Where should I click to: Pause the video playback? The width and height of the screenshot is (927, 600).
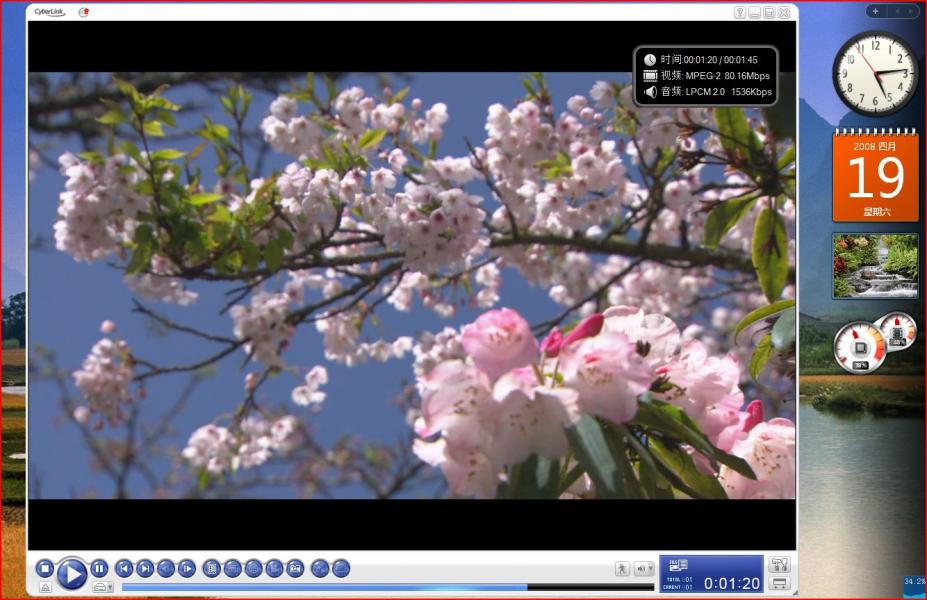coord(99,569)
